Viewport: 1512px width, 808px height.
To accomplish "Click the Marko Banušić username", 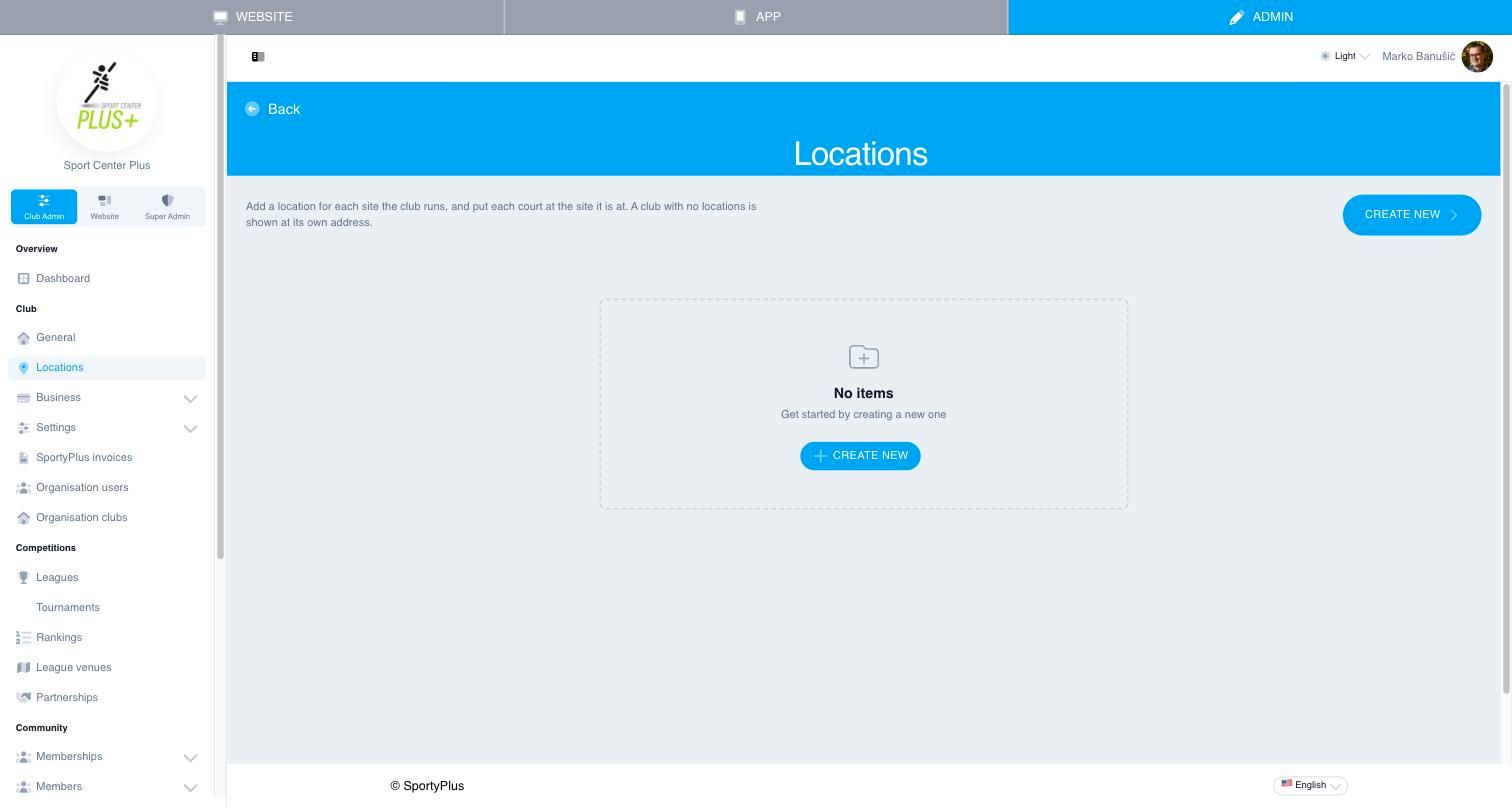I will click(x=1418, y=56).
